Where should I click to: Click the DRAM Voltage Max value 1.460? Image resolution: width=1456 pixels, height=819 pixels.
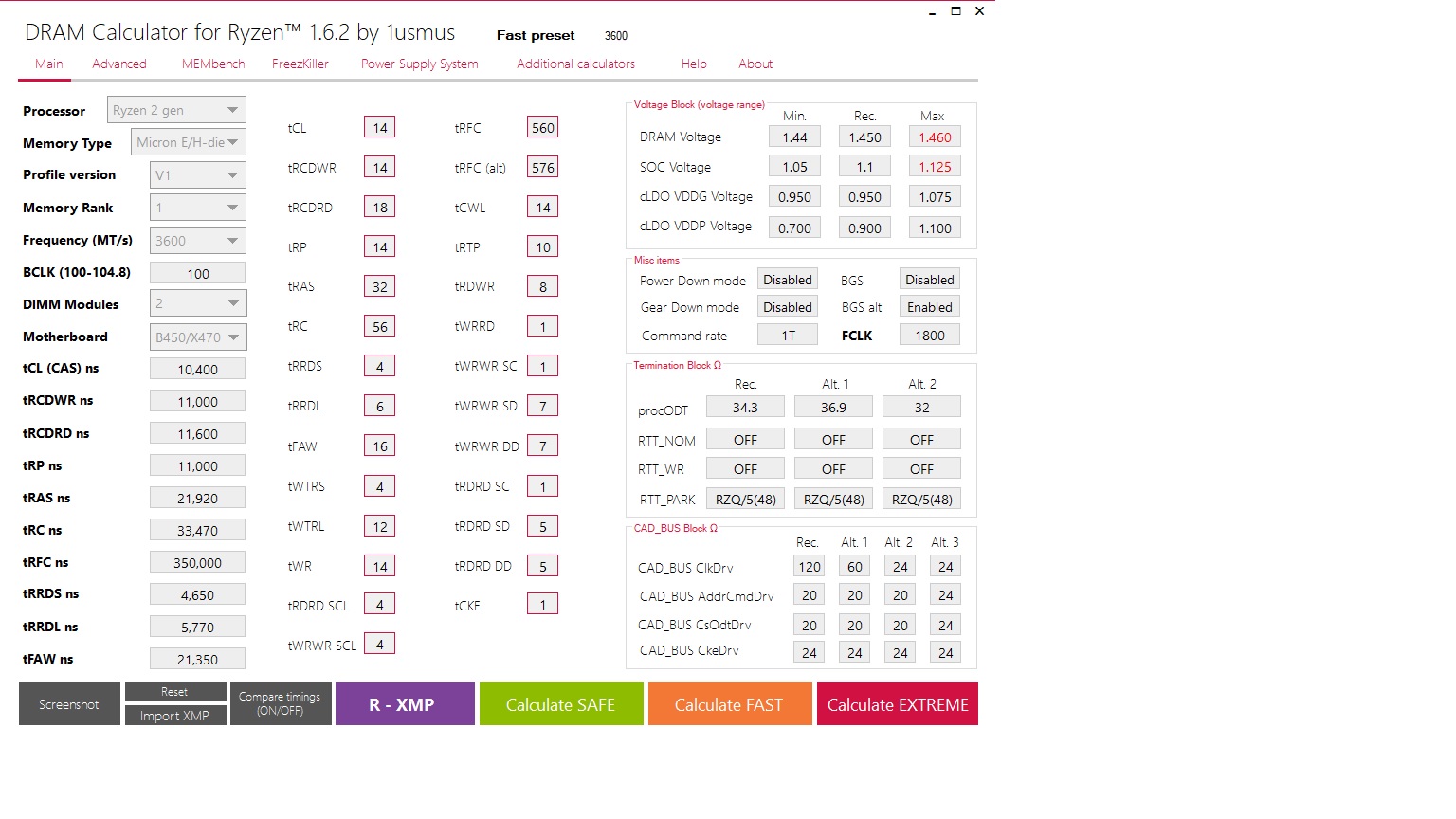(935, 136)
